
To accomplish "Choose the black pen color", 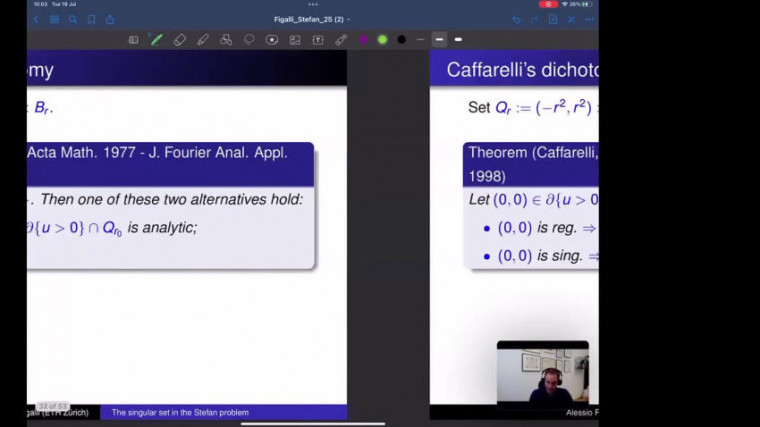I will point(401,40).
